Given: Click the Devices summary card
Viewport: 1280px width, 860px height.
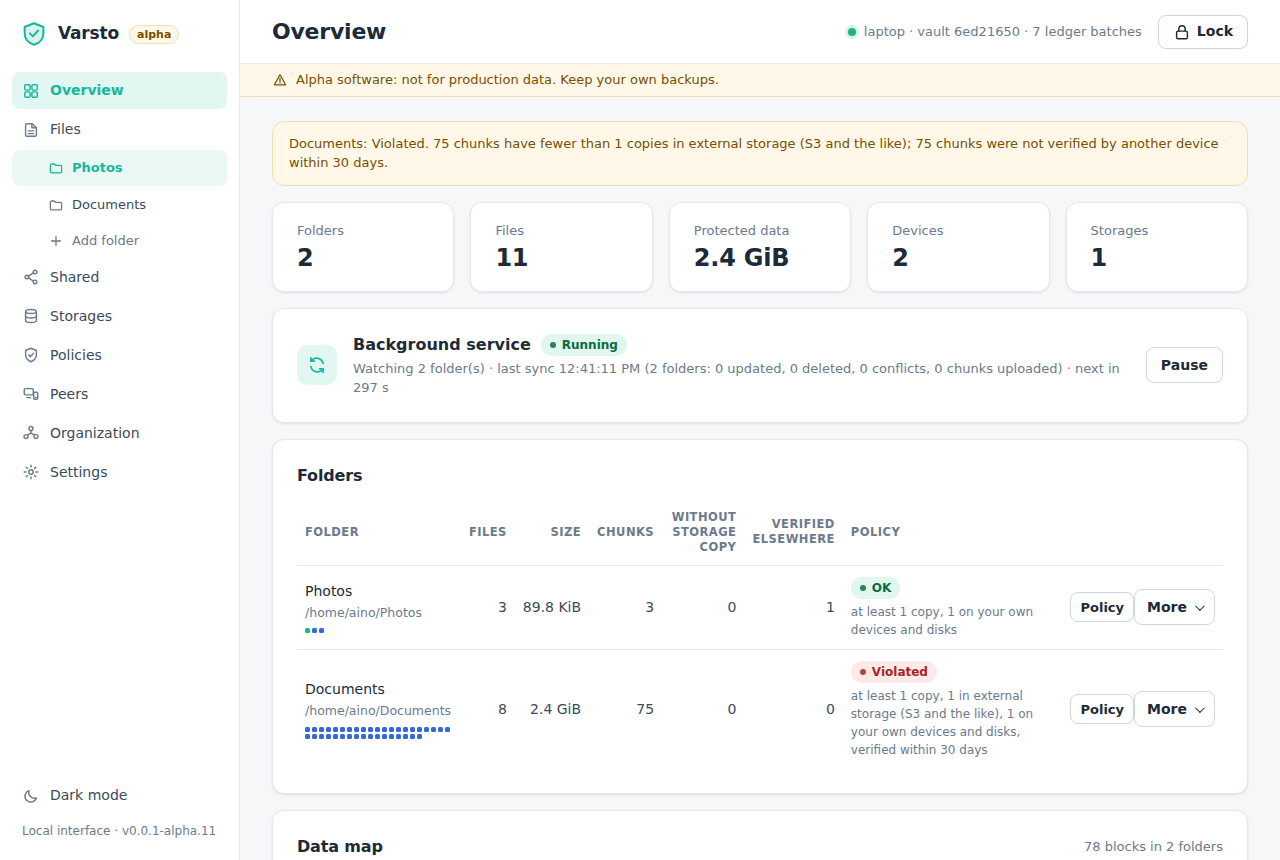Looking at the screenshot, I should click(x=958, y=247).
